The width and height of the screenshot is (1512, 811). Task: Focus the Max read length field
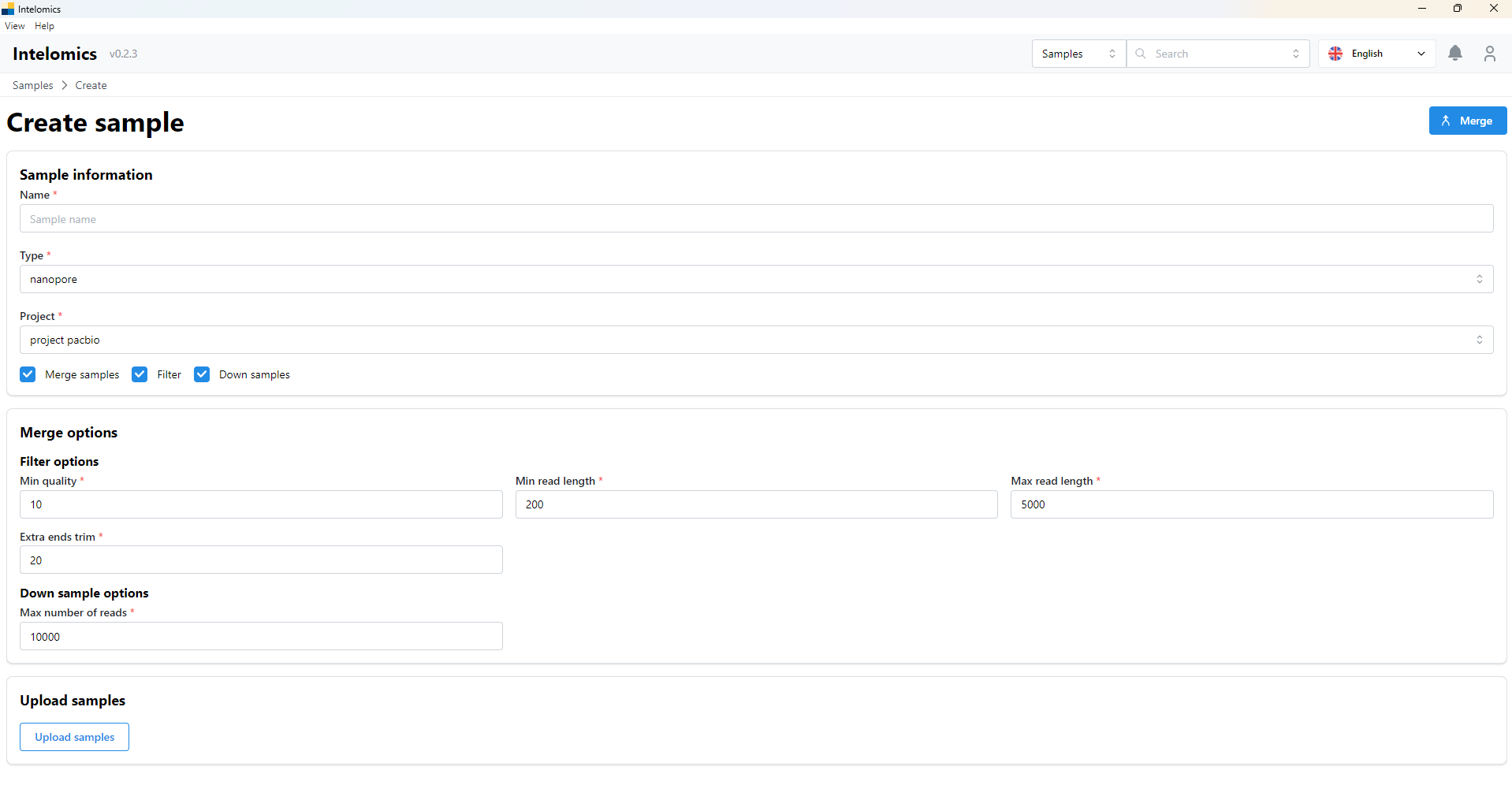pos(1251,504)
